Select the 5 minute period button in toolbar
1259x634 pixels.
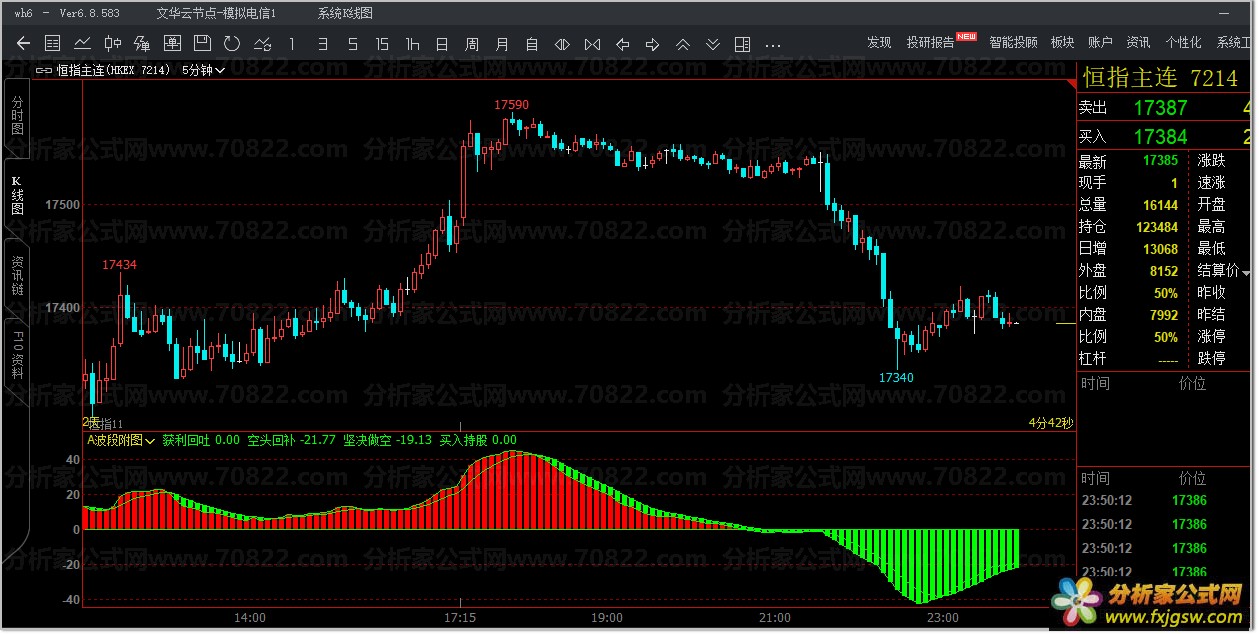pos(352,44)
